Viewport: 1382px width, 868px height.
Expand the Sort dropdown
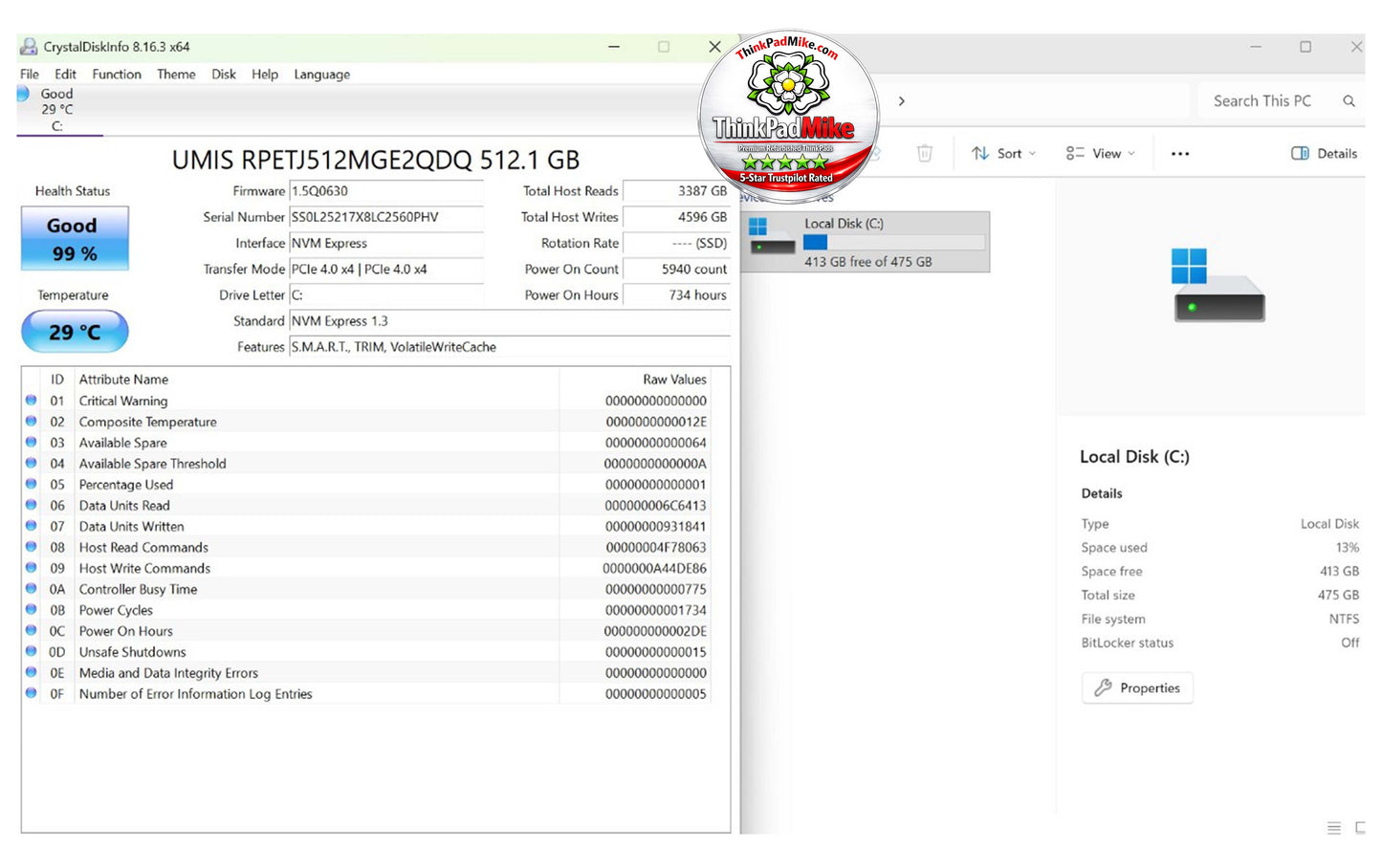1004,154
